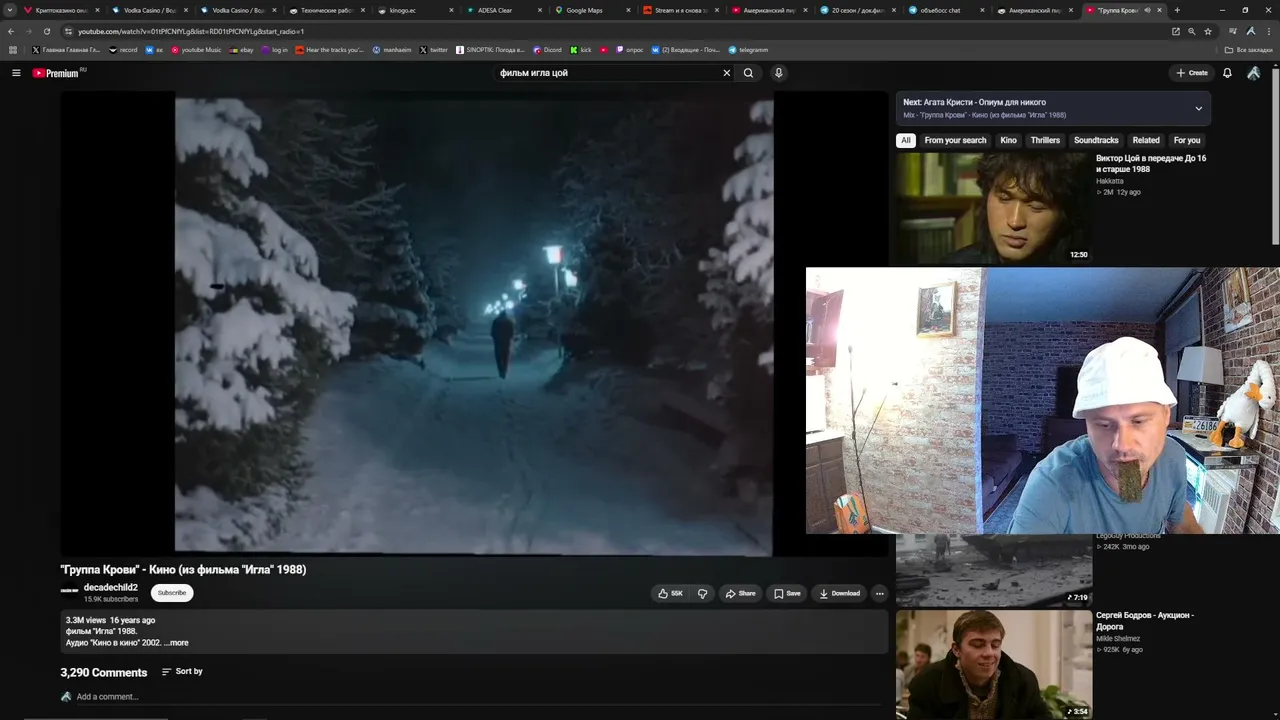1280x720 pixels.
Task: Go to YouTube Premium home logo
Action: coord(59,73)
